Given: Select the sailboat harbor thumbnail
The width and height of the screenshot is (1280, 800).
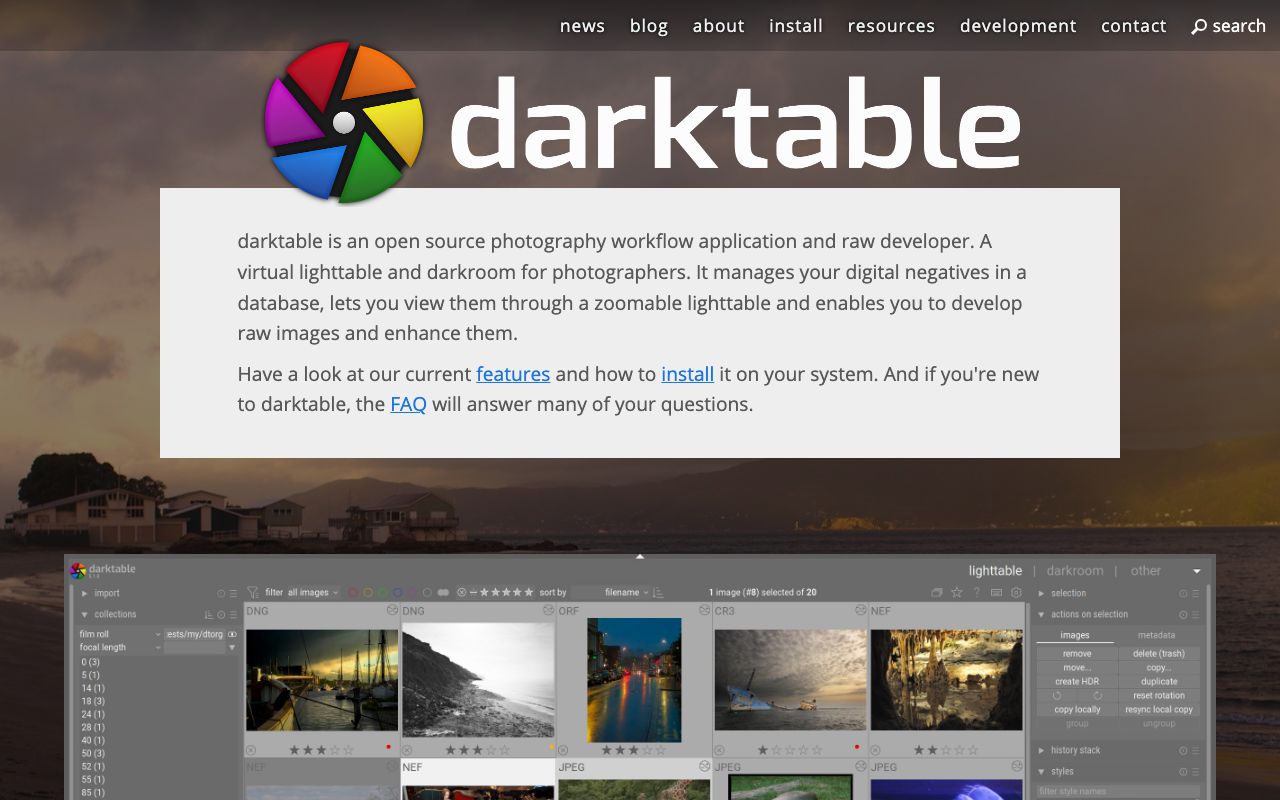Looking at the screenshot, I should (322, 680).
